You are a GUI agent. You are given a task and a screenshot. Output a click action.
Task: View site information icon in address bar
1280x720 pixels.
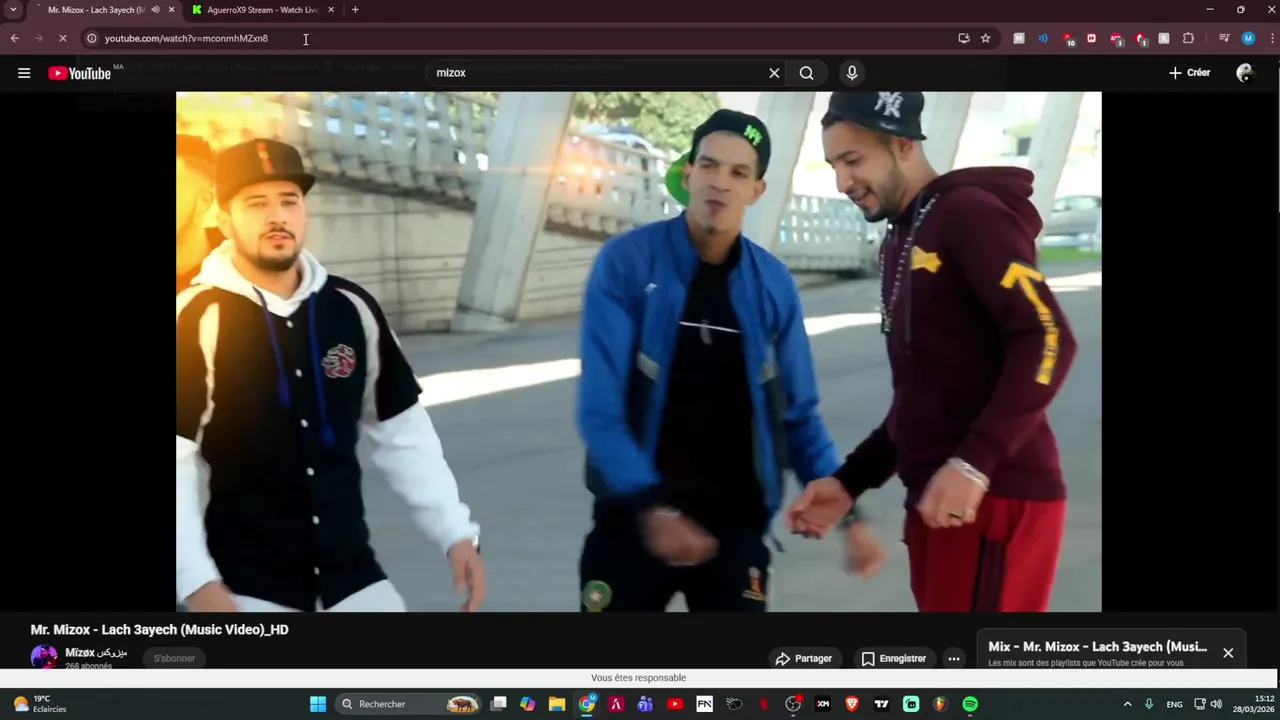click(x=91, y=38)
